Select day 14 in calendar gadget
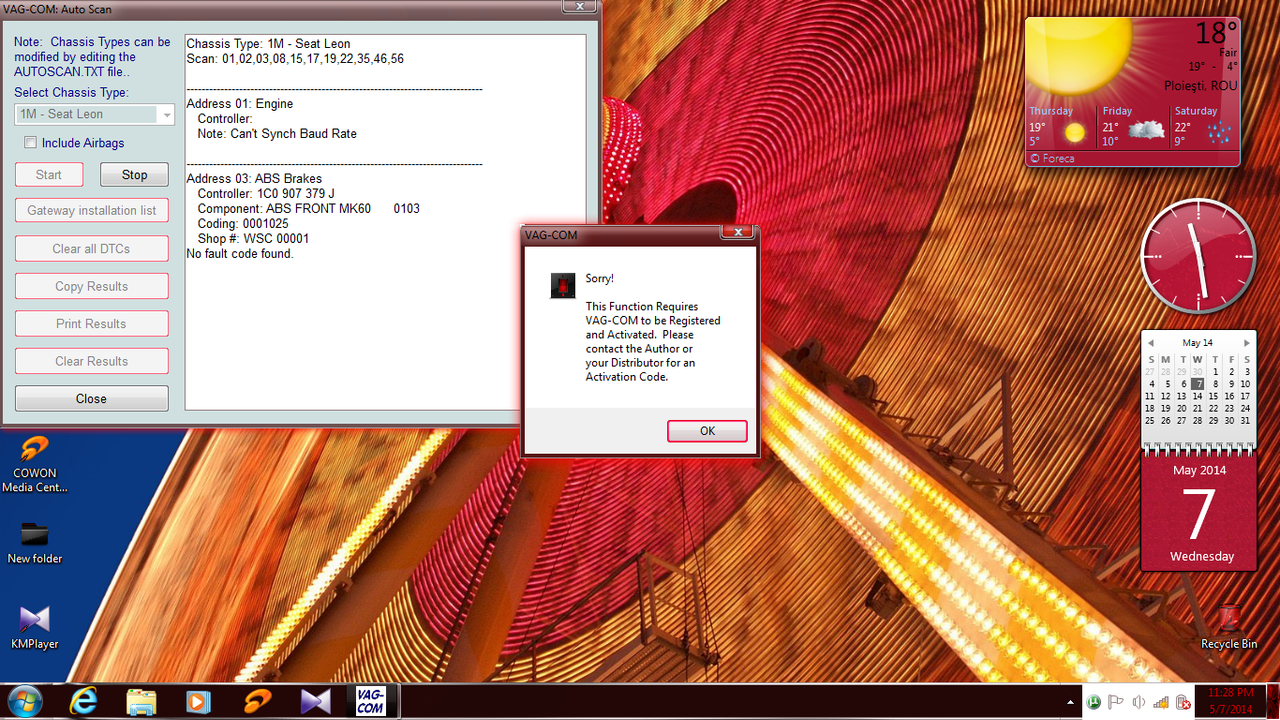 point(1198,396)
